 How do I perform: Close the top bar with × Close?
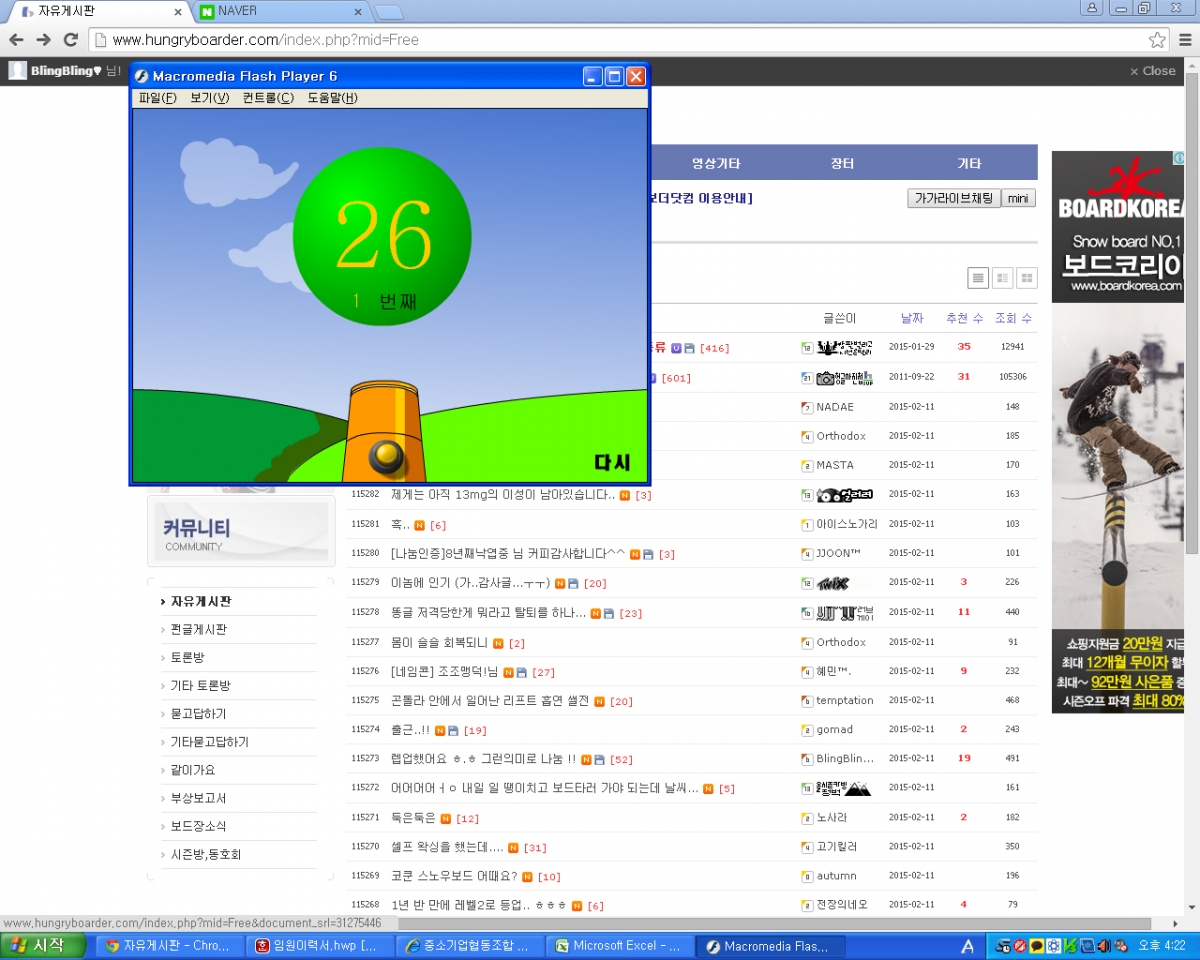pos(1152,71)
